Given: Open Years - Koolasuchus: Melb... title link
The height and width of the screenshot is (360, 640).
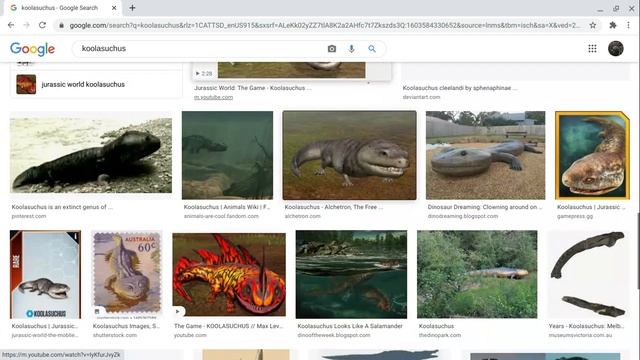Looking at the screenshot, I should [586, 326].
